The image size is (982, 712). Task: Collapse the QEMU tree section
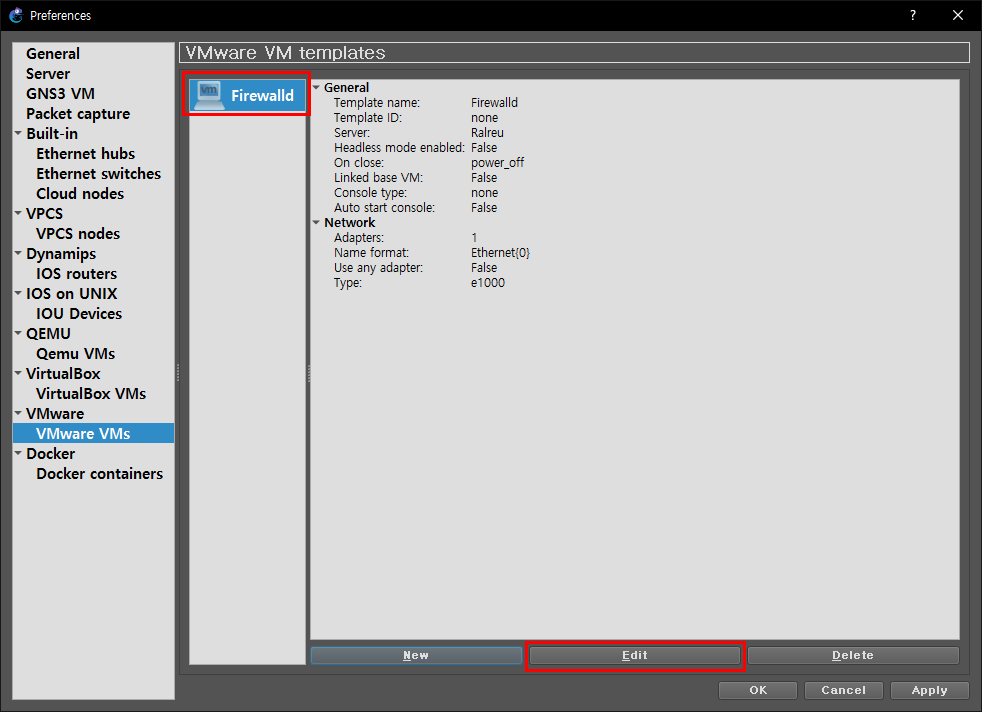[x=18, y=333]
